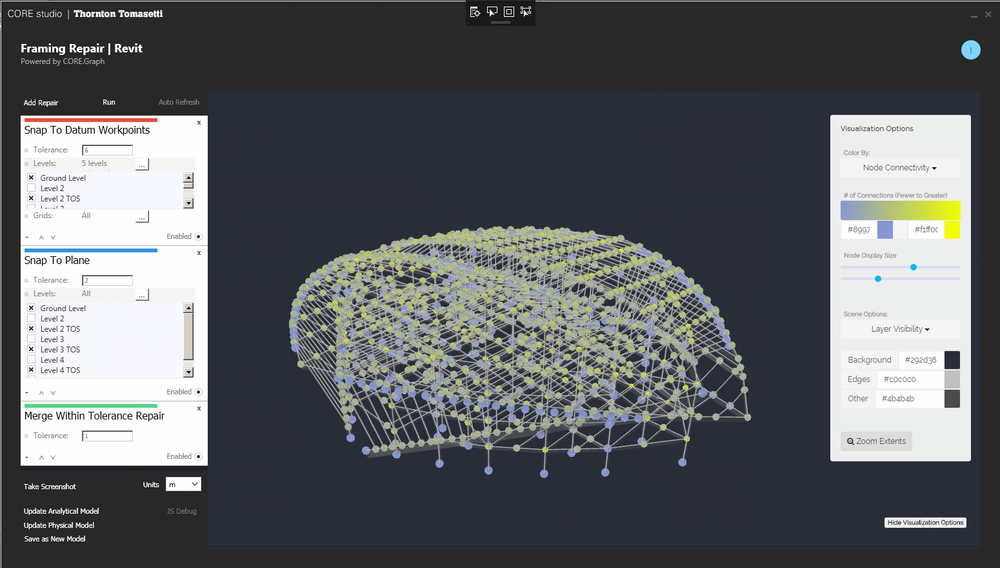Click Tolerance field in Merge Within Tolerance Repair
1000x568 pixels.
(x=107, y=436)
